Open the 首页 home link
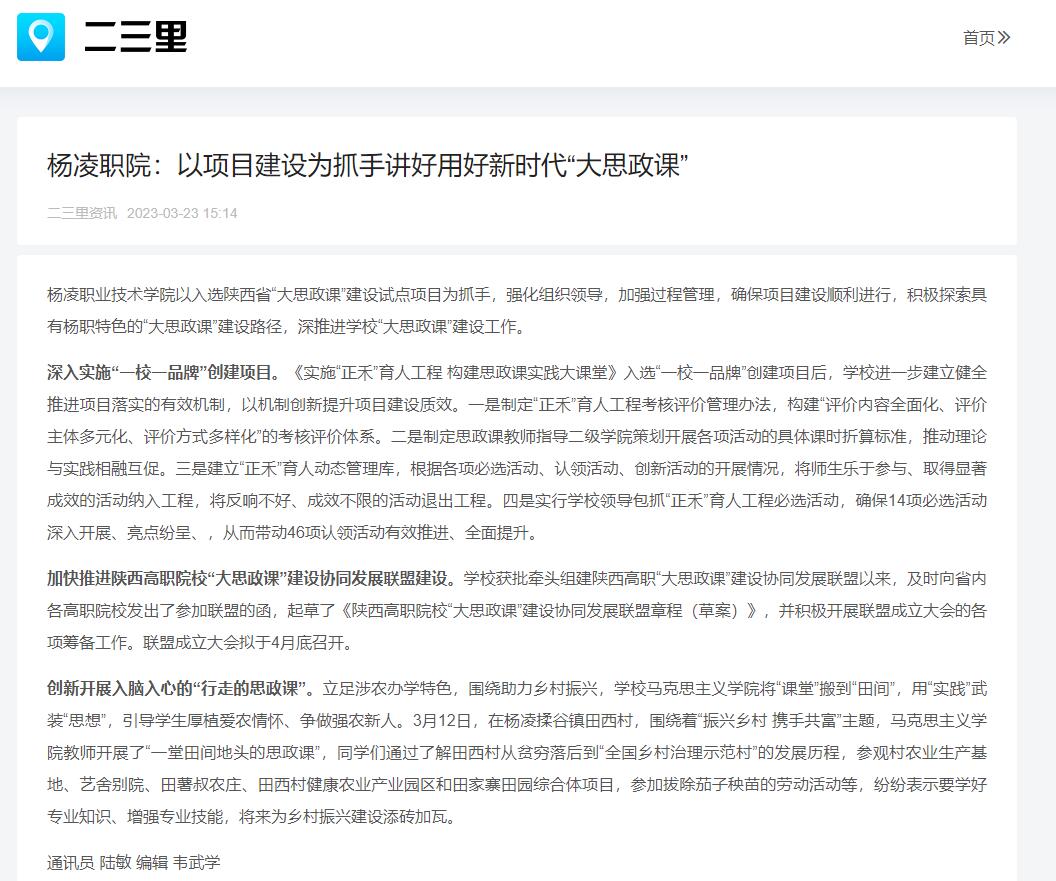 click(x=978, y=38)
